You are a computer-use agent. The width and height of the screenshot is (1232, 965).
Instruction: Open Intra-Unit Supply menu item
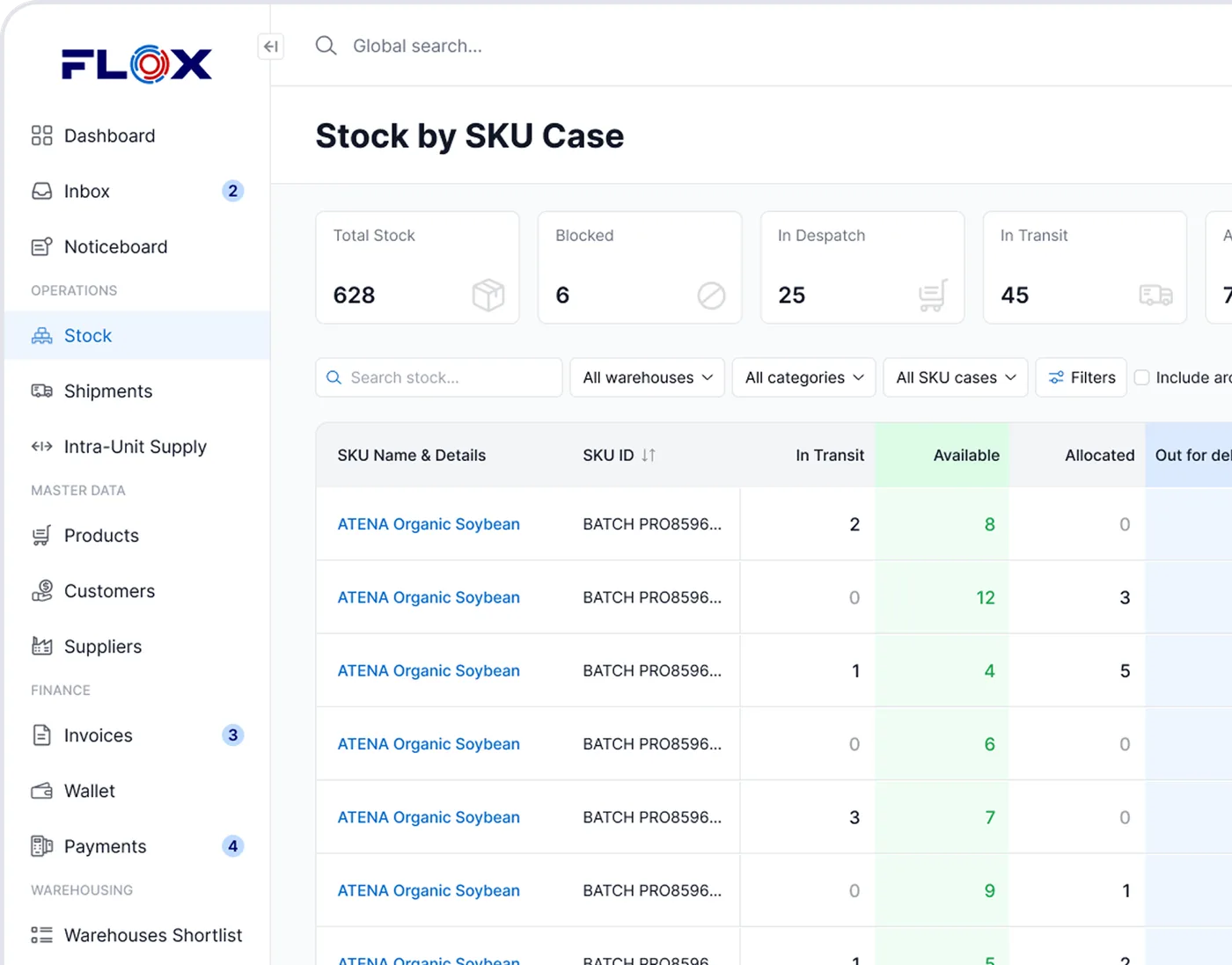pos(136,446)
